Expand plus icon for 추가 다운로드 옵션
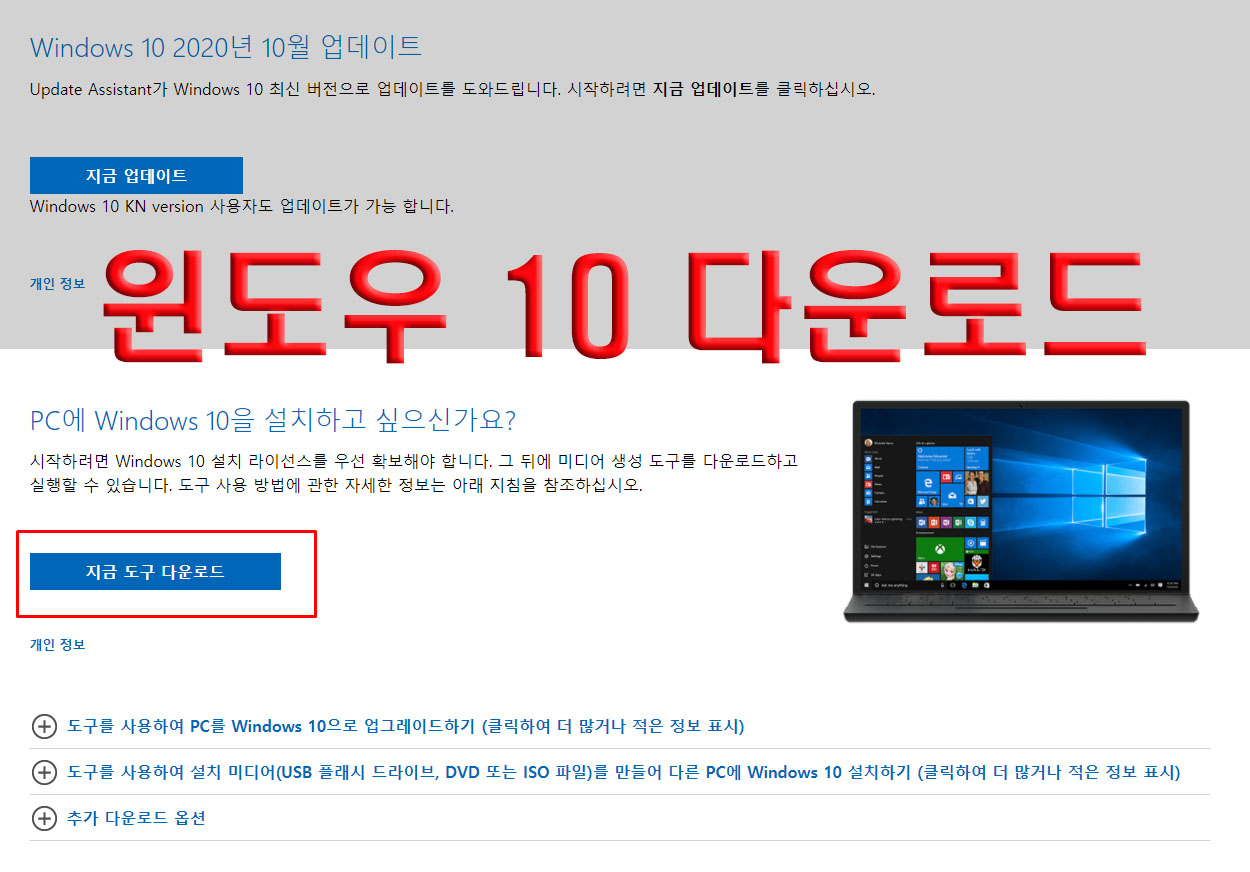Viewport: 1250px width, 872px height. point(44,818)
